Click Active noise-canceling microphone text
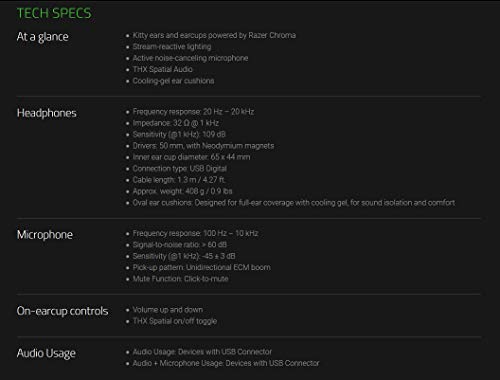Screen dimensions: 500x380 [x=190, y=58]
